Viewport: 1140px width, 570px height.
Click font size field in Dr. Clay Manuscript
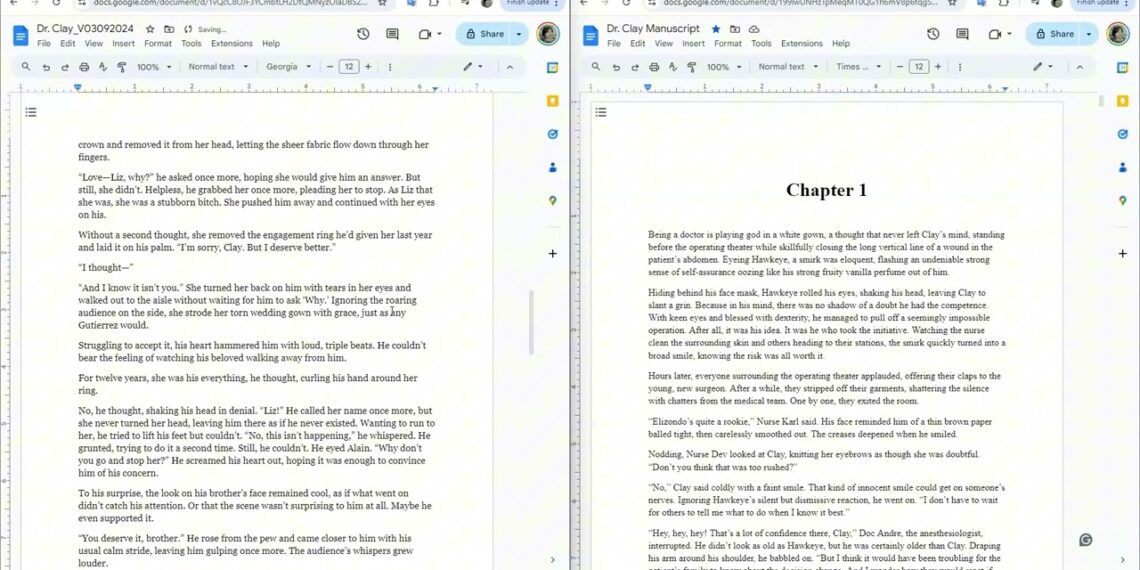919,67
